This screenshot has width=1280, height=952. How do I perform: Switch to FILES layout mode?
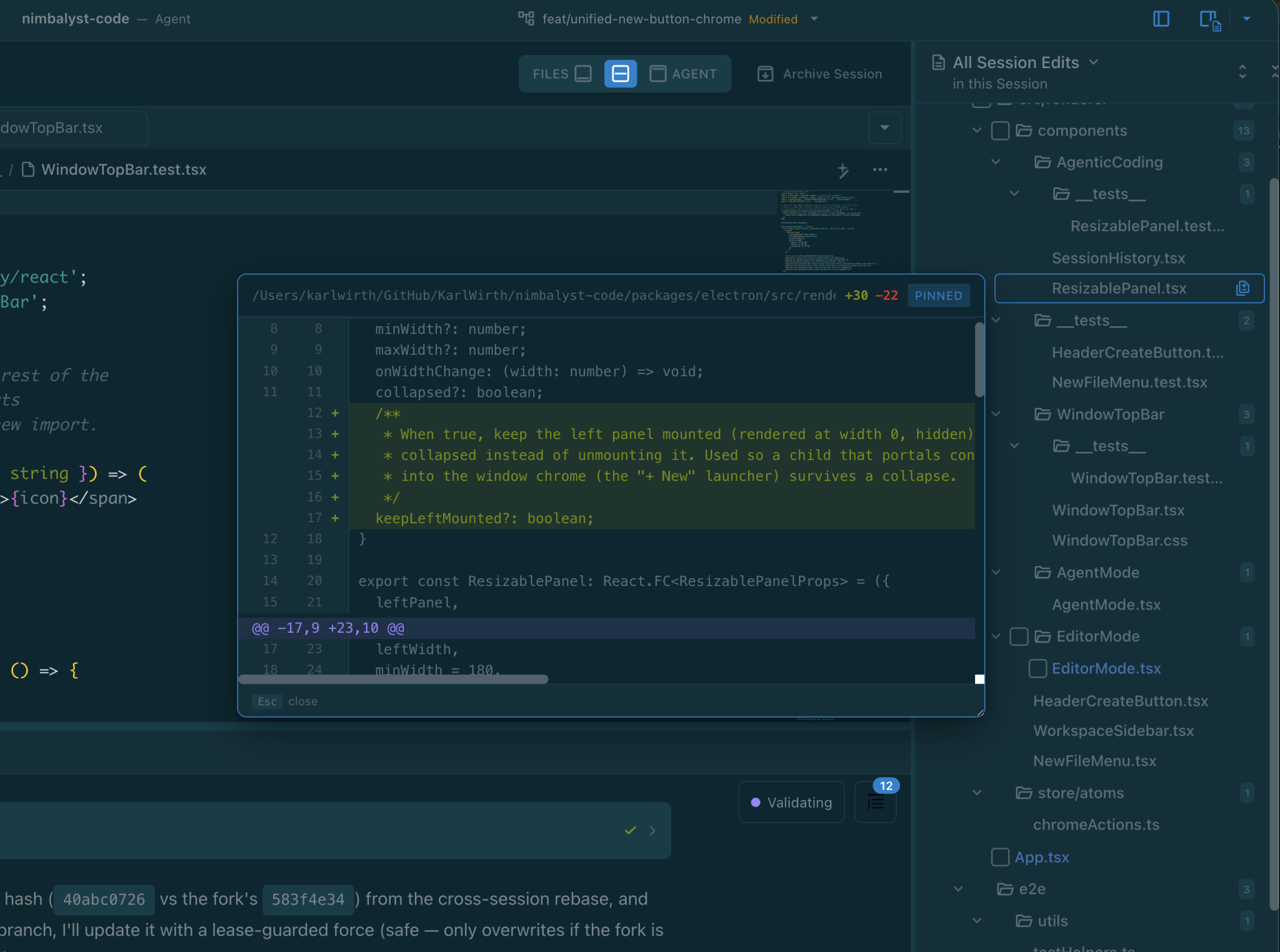[561, 74]
